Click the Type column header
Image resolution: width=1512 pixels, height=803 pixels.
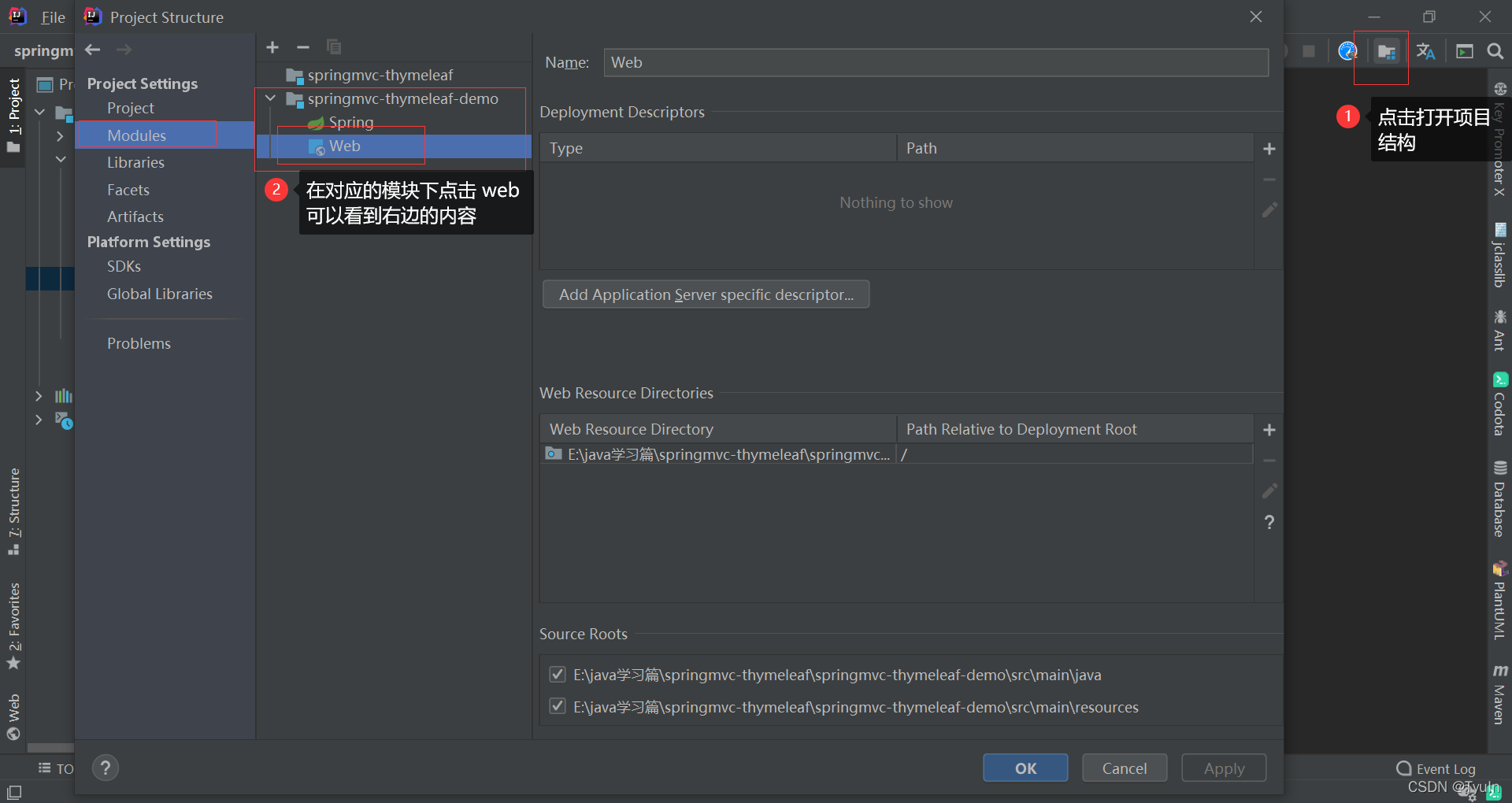(718, 148)
